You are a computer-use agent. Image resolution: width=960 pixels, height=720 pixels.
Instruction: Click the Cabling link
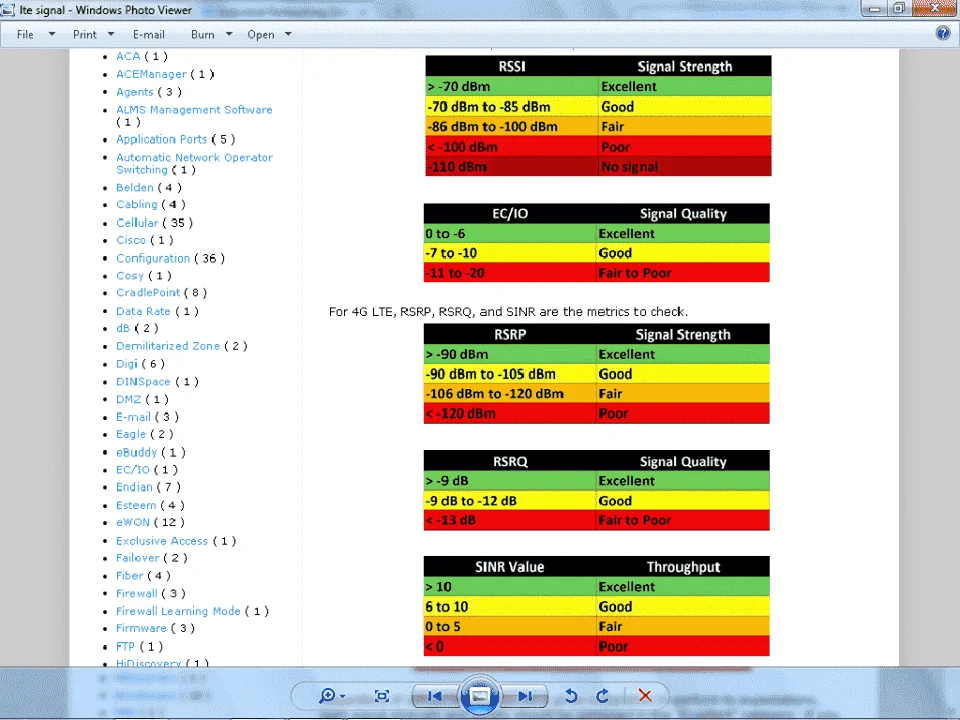(x=137, y=204)
